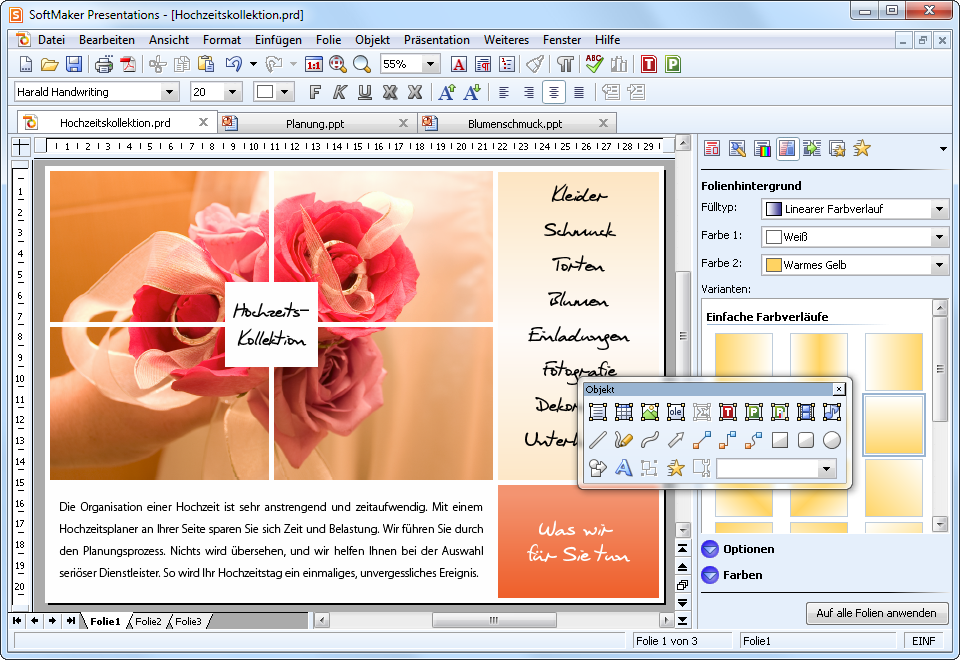
Task: Open the Fülltyp dropdown
Action: 855,209
